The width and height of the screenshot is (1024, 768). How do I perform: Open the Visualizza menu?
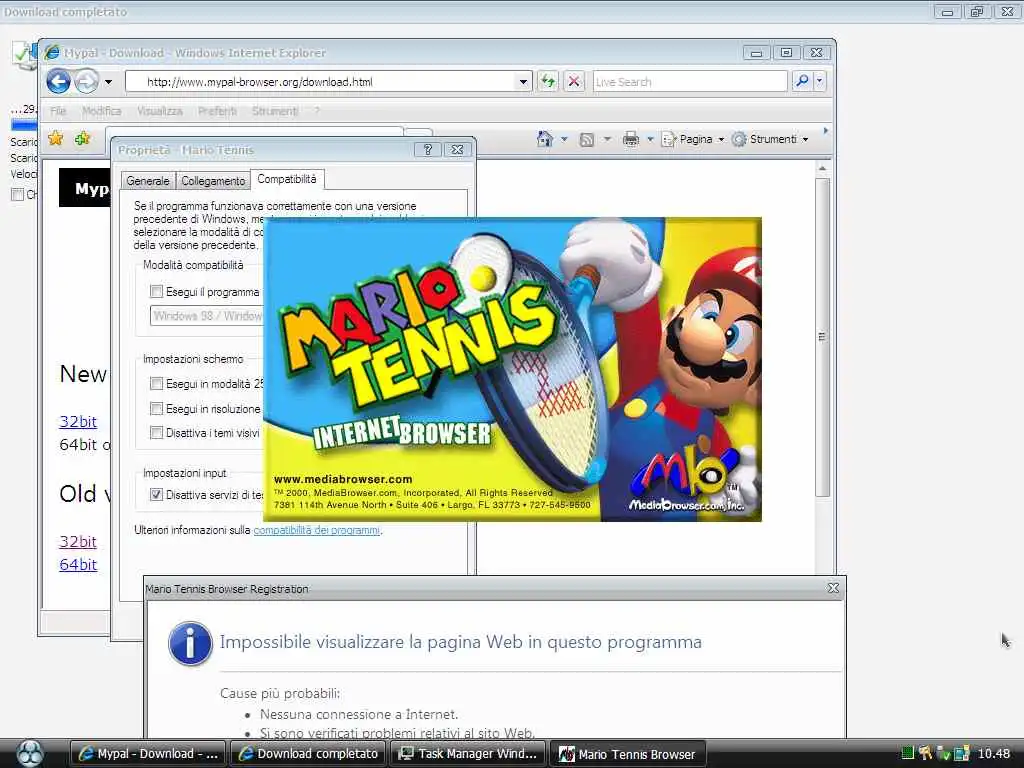(x=160, y=111)
